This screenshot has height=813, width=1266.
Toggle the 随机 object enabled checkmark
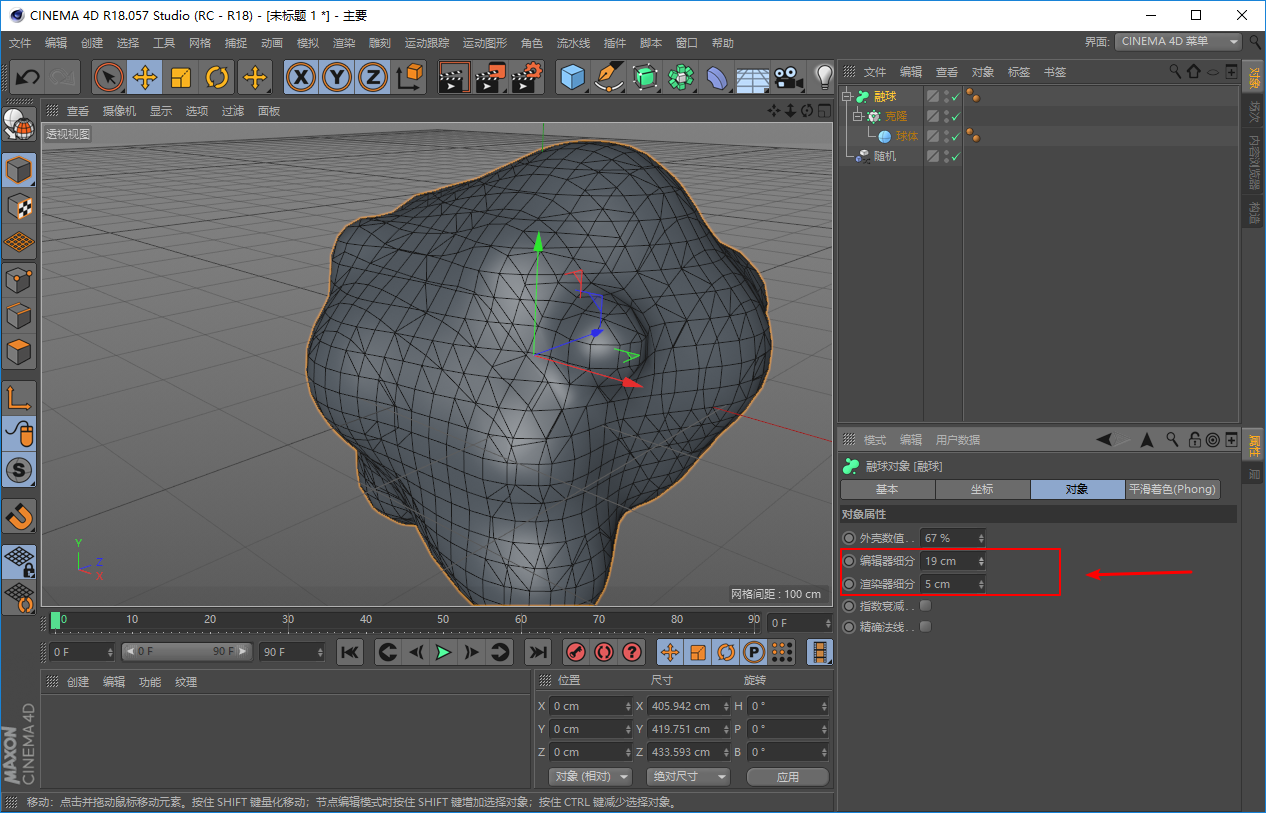956,157
